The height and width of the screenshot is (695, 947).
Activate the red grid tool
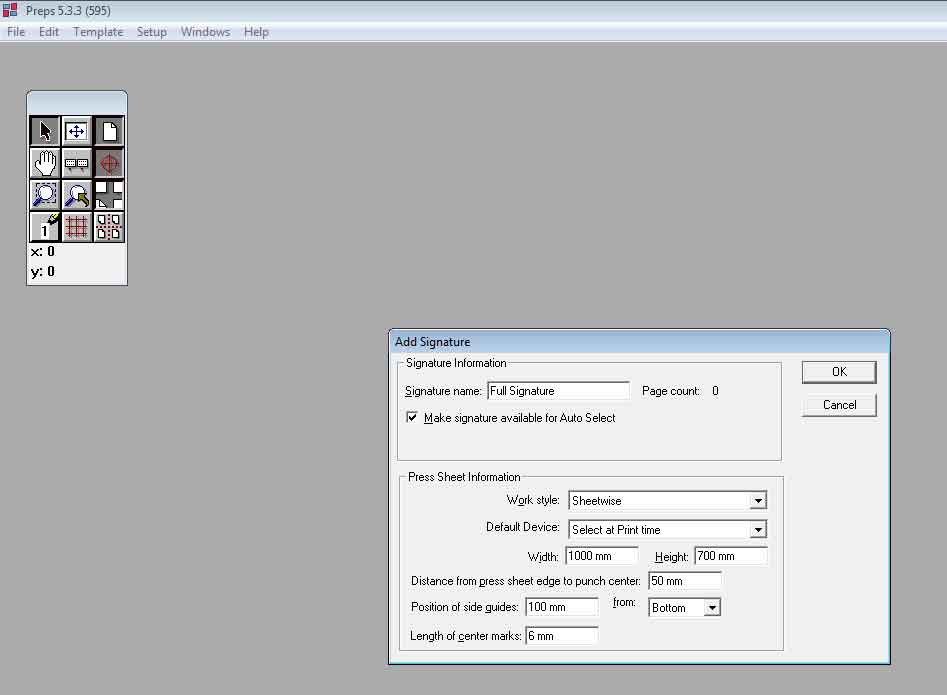[x=77, y=227]
